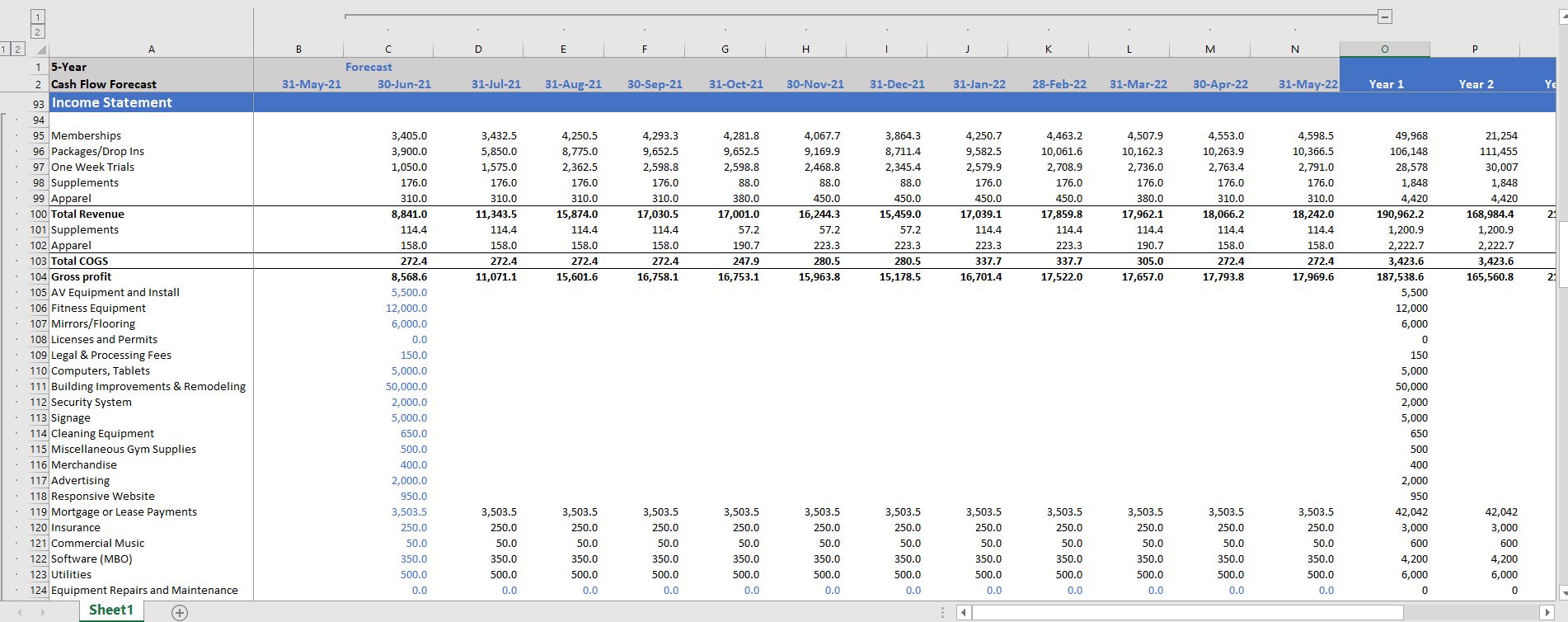Click the 'Year 1' header cell
Viewport: 1568px width, 622px height.
point(1386,84)
